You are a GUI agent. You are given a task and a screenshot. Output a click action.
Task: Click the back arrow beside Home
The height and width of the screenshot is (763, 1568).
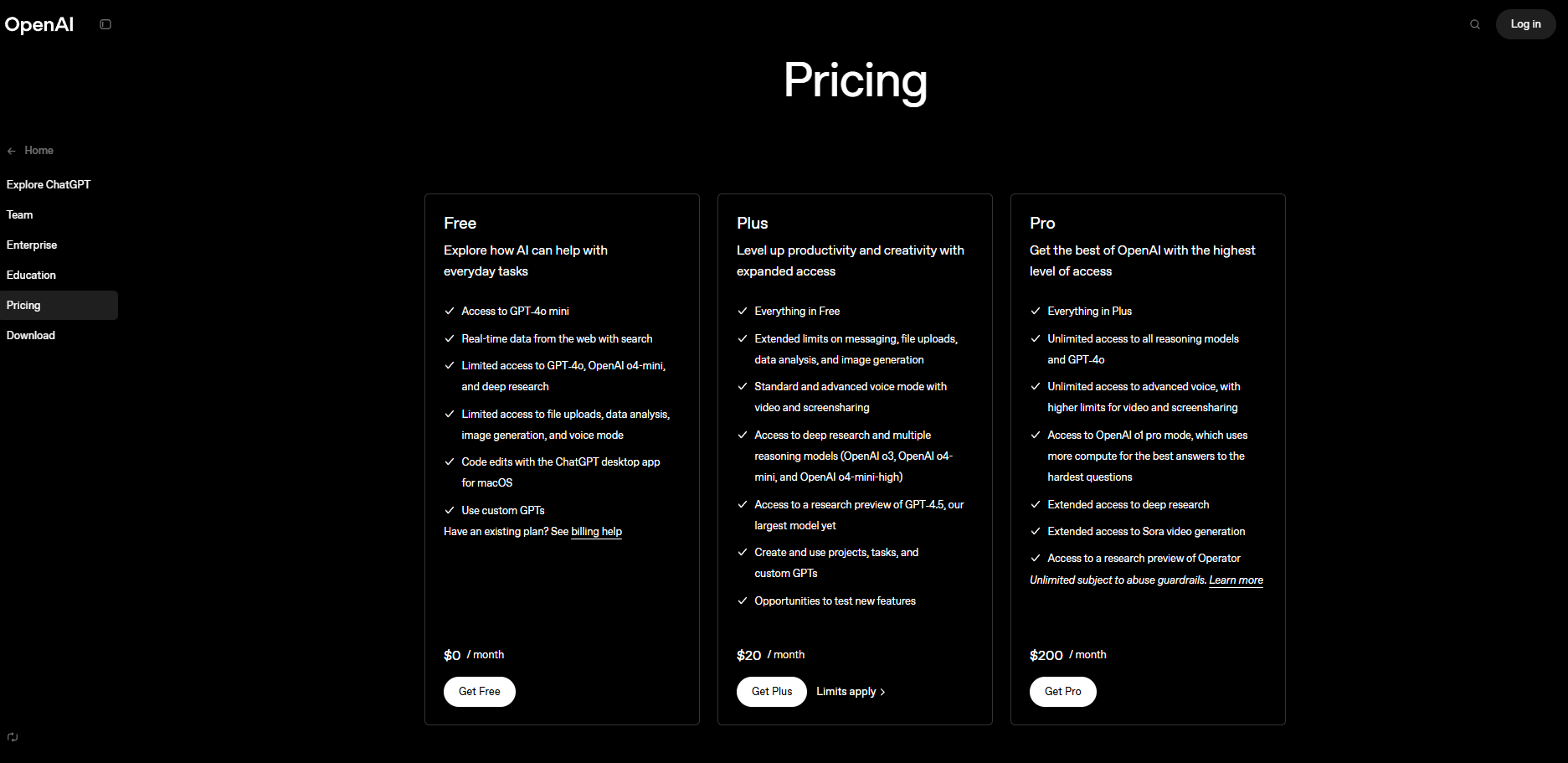tap(12, 151)
